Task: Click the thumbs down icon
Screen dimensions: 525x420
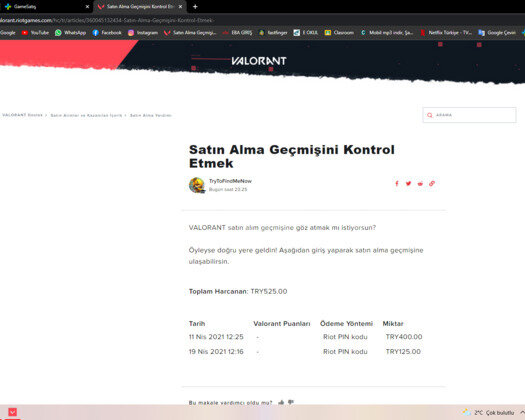Action: pos(291,402)
